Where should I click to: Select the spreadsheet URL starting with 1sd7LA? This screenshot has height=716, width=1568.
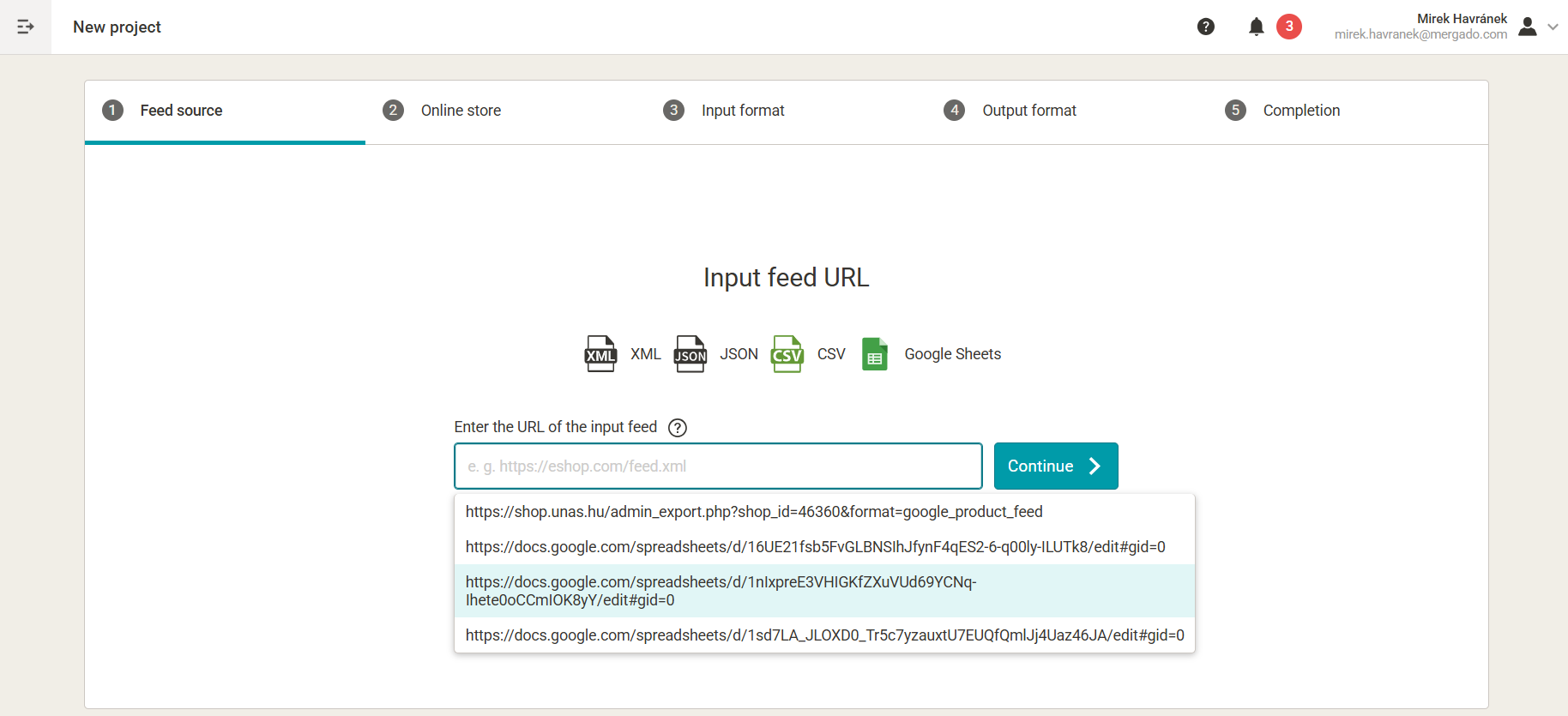824,635
